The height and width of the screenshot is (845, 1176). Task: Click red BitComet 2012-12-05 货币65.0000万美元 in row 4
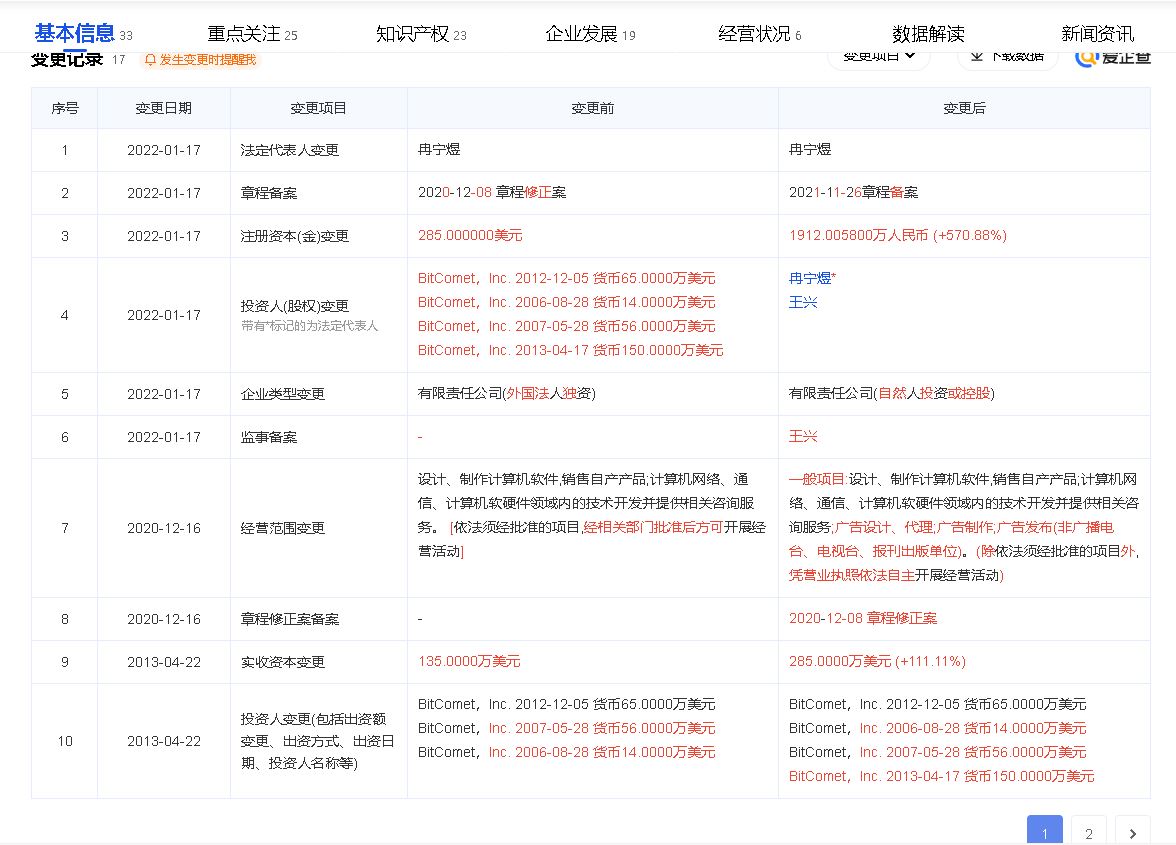coord(566,278)
